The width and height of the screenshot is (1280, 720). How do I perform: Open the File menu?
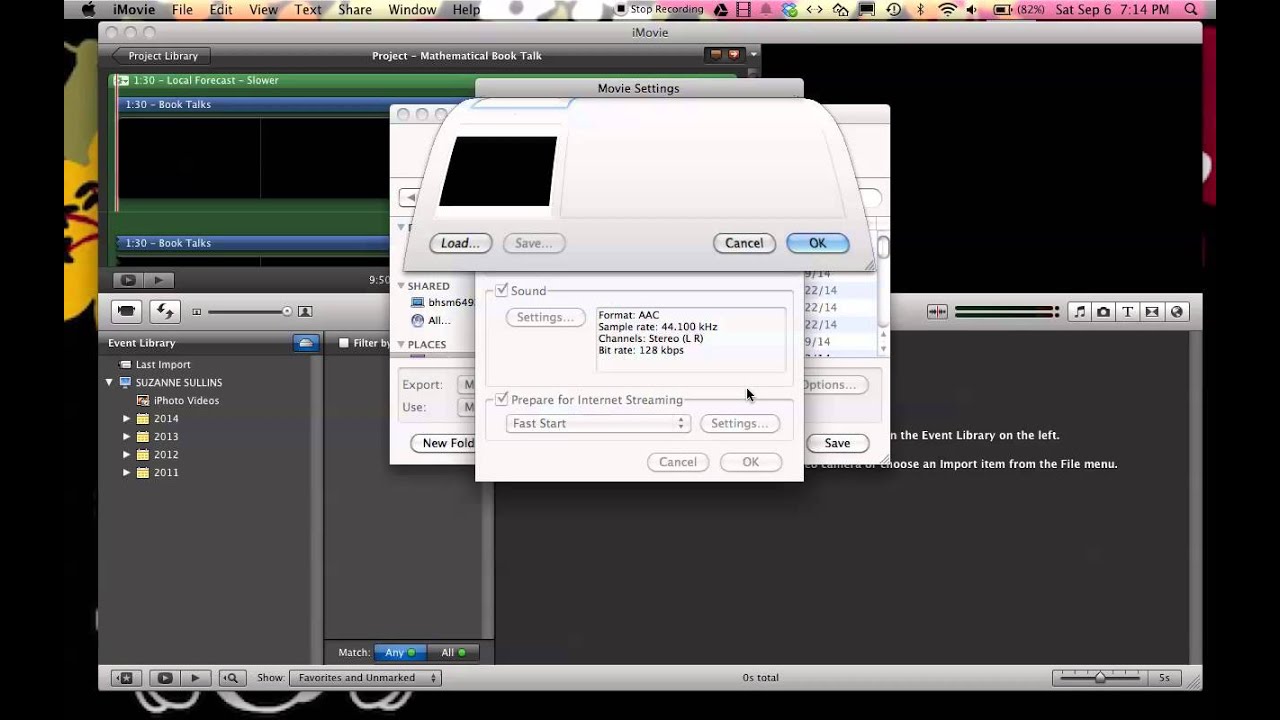[x=182, y=9]
